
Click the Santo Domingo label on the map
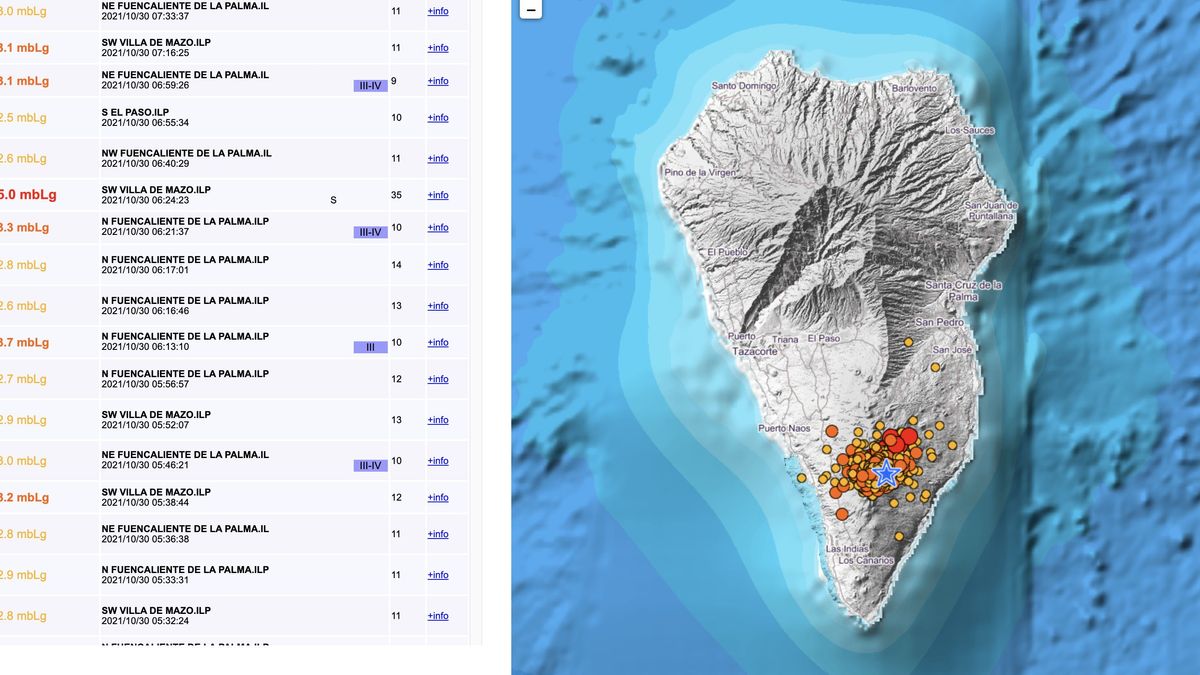[744, 86]
